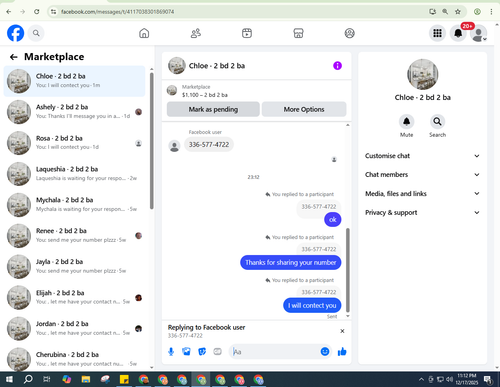Choose a sticker icon in composer
500x387 pixels.
click(x=202, y=351)
